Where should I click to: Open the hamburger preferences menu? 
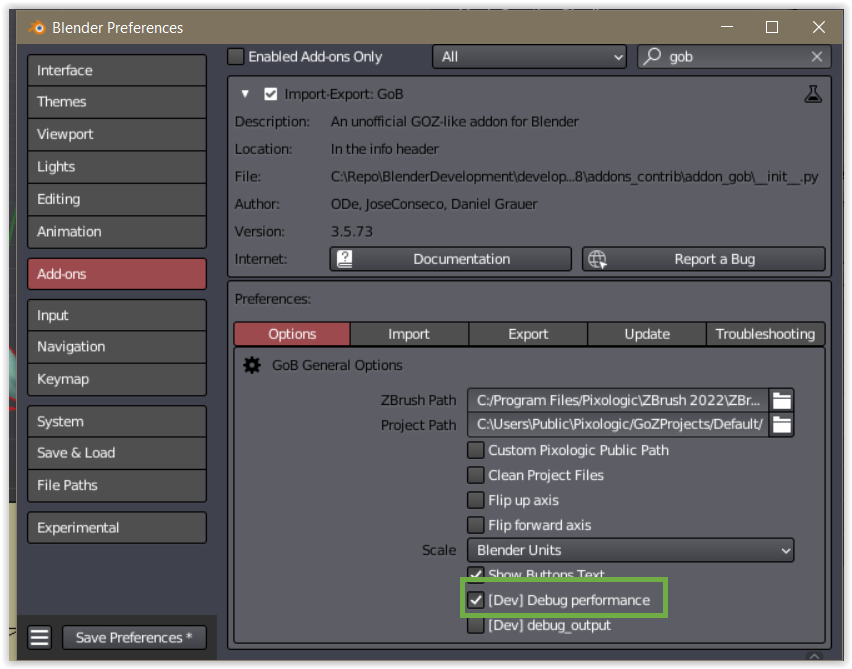pyautogui.click(x=40, y=637)
